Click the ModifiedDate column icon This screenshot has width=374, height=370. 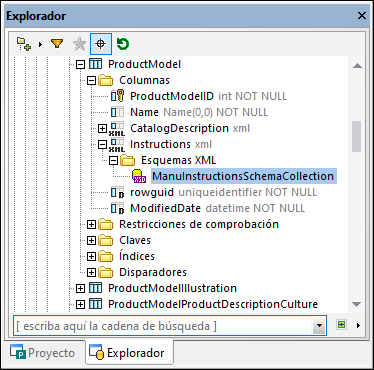click(x=117, y=208)
